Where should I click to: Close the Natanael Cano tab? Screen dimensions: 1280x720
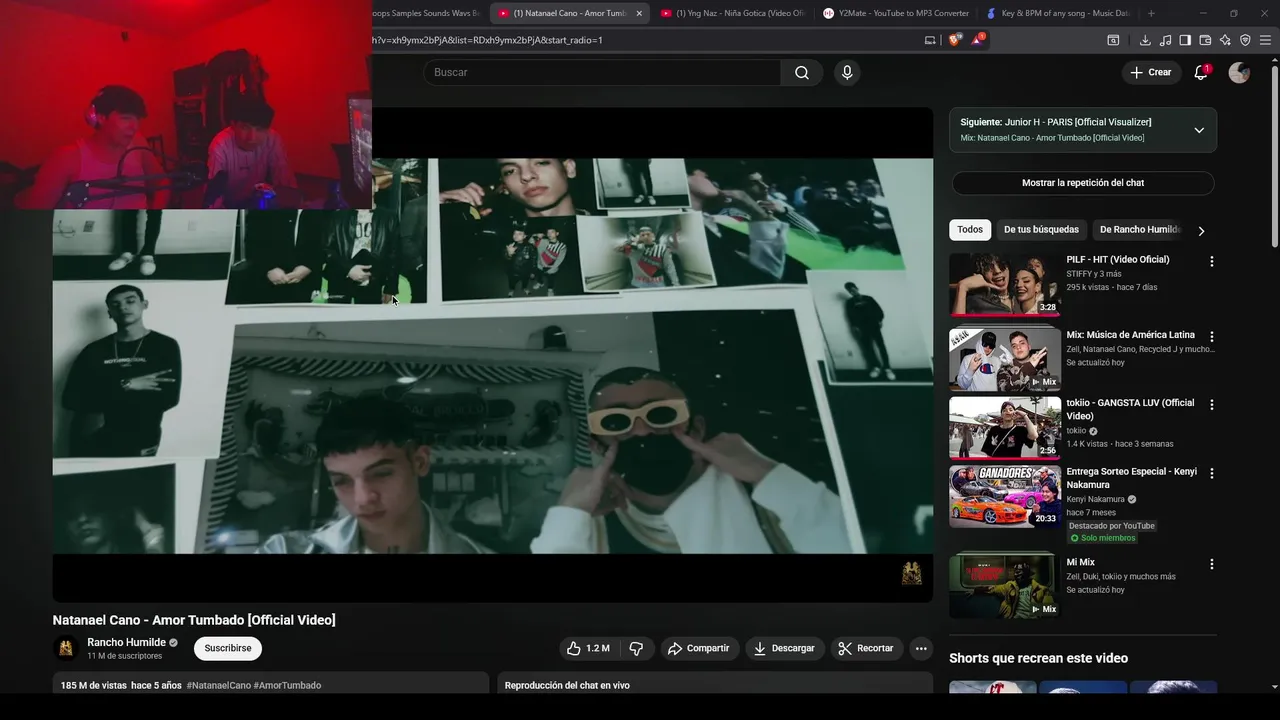point(639,13)
